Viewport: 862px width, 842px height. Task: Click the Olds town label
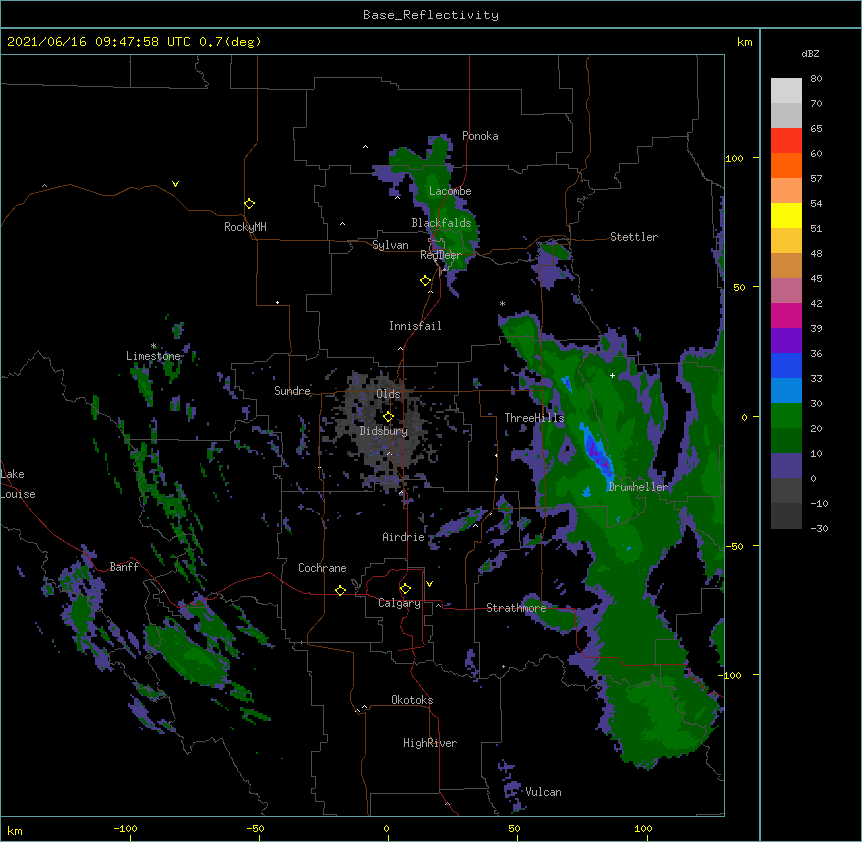click(x=388, y=394)
